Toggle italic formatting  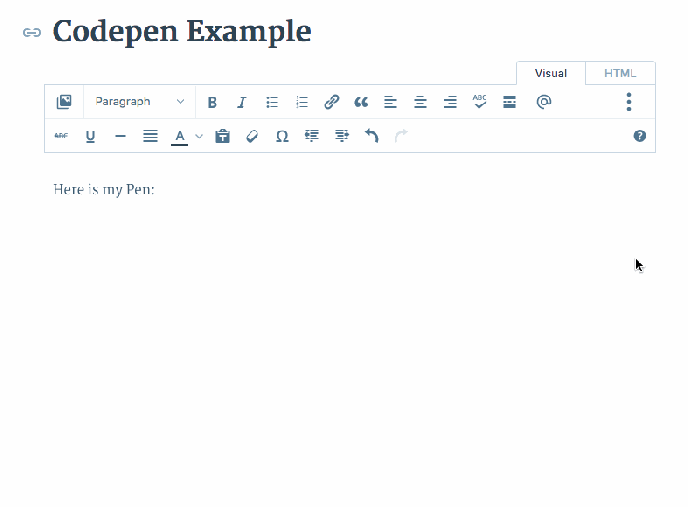click(241, 102)
